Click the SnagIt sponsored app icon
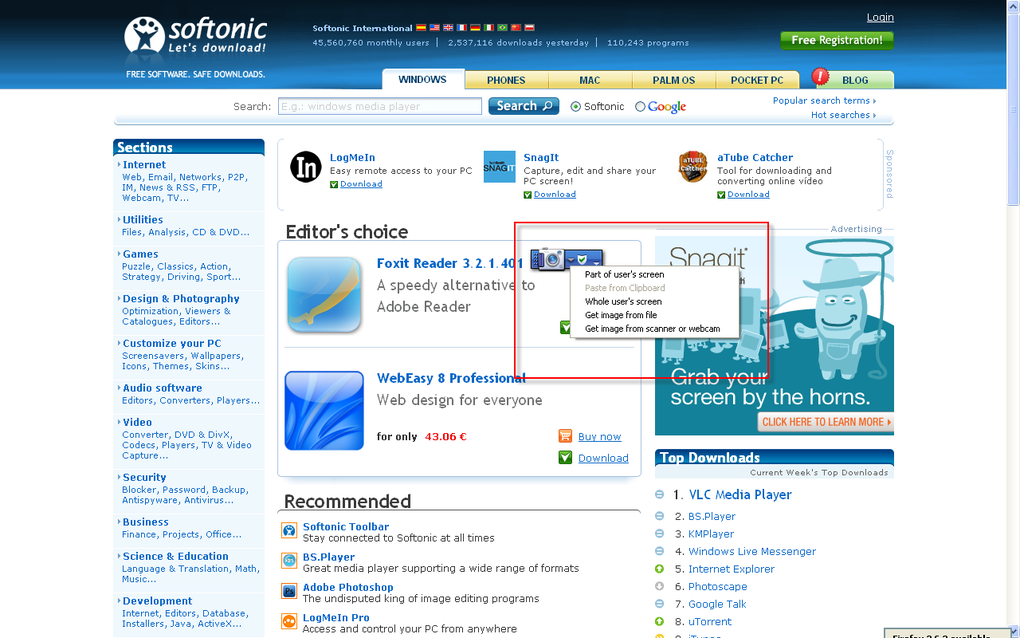The image size is (1020, 638). 499,167
